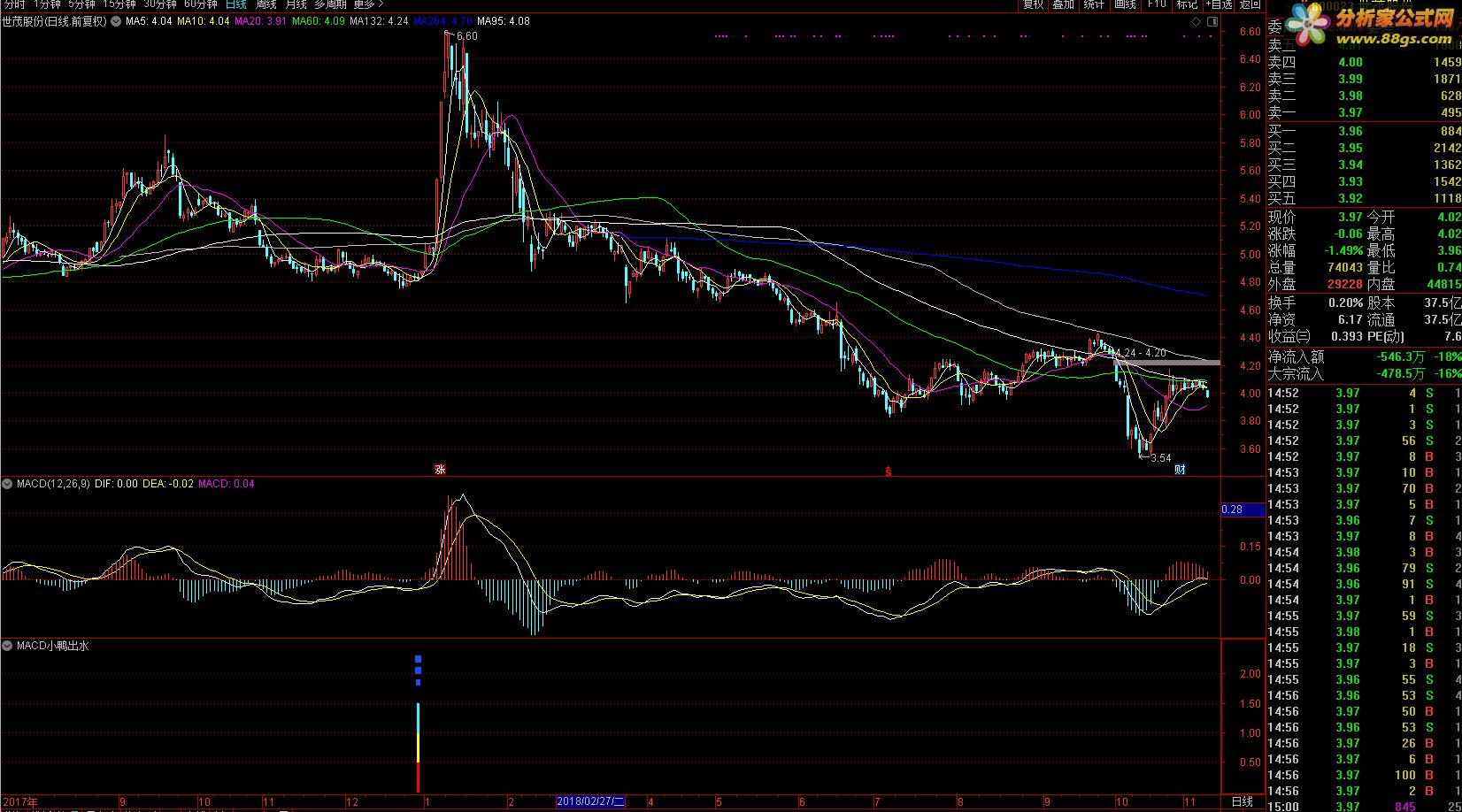Open the MACD小鸭出水 indicator arrow
The image size is (1462, 812).
(x=7, y=646)
